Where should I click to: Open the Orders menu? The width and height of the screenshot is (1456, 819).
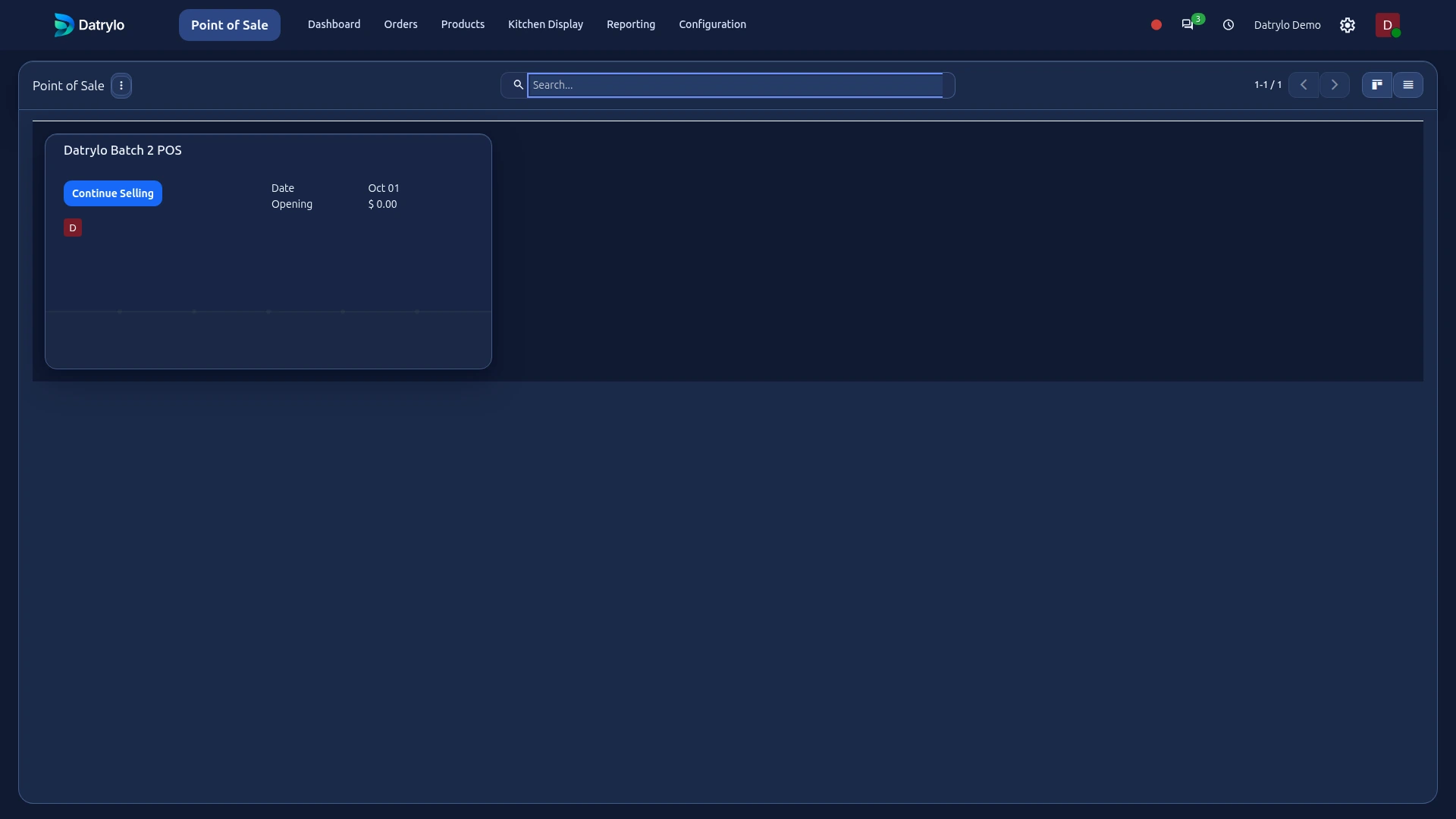point(401,24)
